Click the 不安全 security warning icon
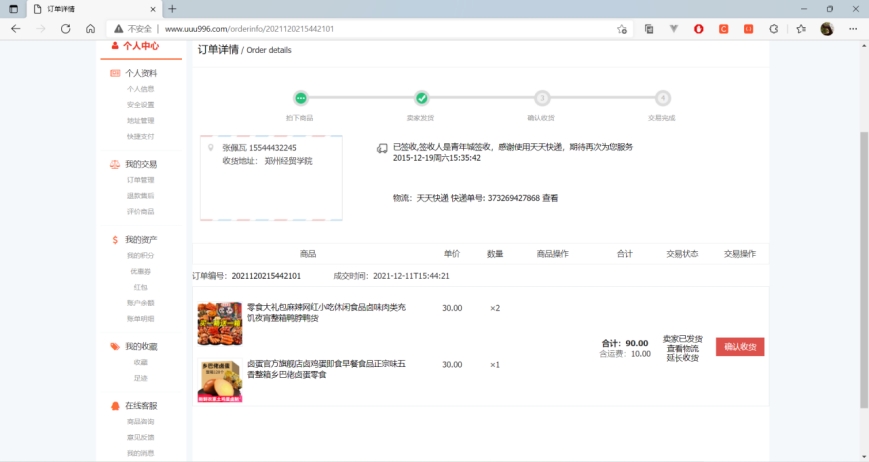 (119, 29)
